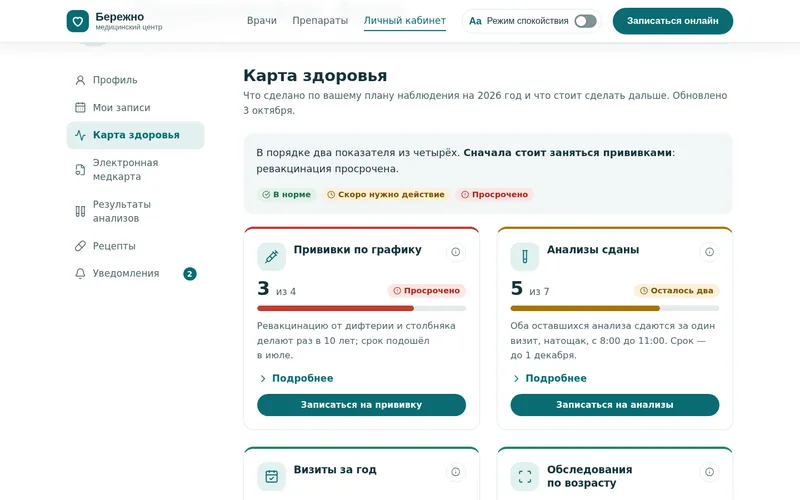800x500 pixels.
Task: Expand Подробнее on the Прививки card
Action: [296, 379]
